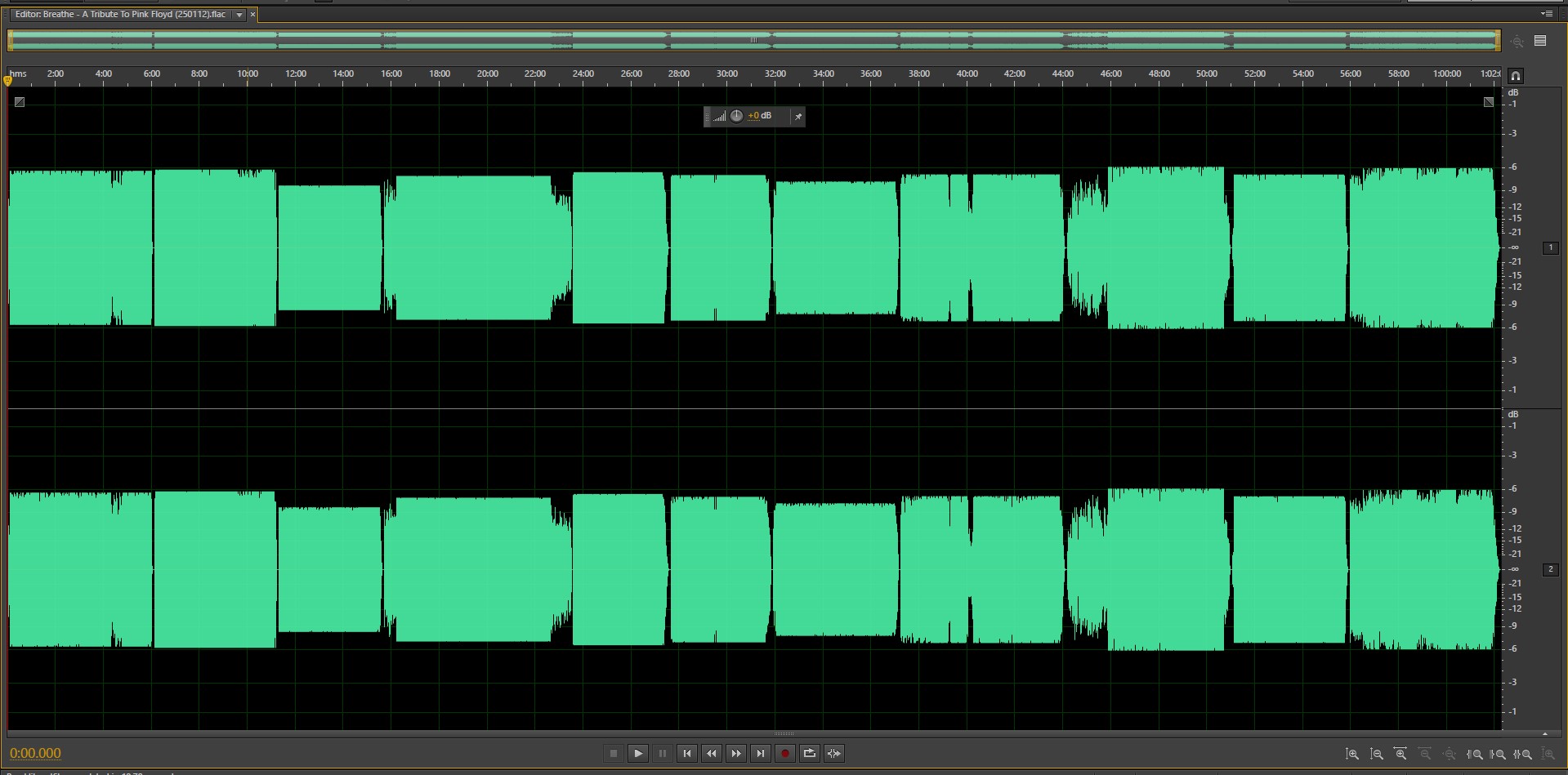Close the Breathe flac editor tab
Image resolution: width=1568 pixels, height=775 pixels.
252,15
